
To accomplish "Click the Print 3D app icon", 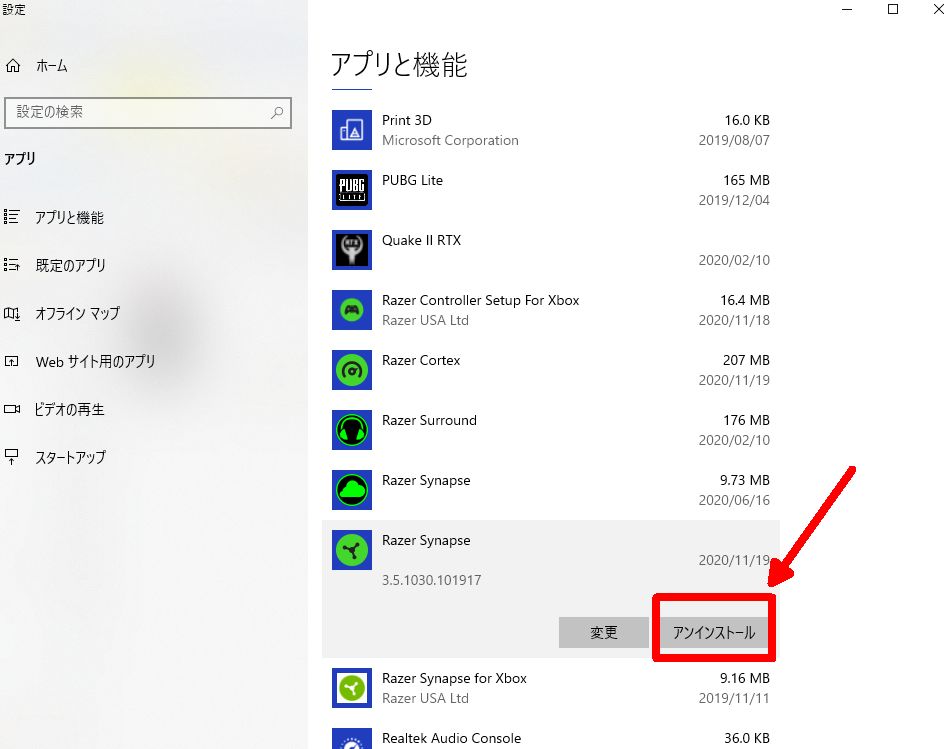I will click(x=352, y=129).
